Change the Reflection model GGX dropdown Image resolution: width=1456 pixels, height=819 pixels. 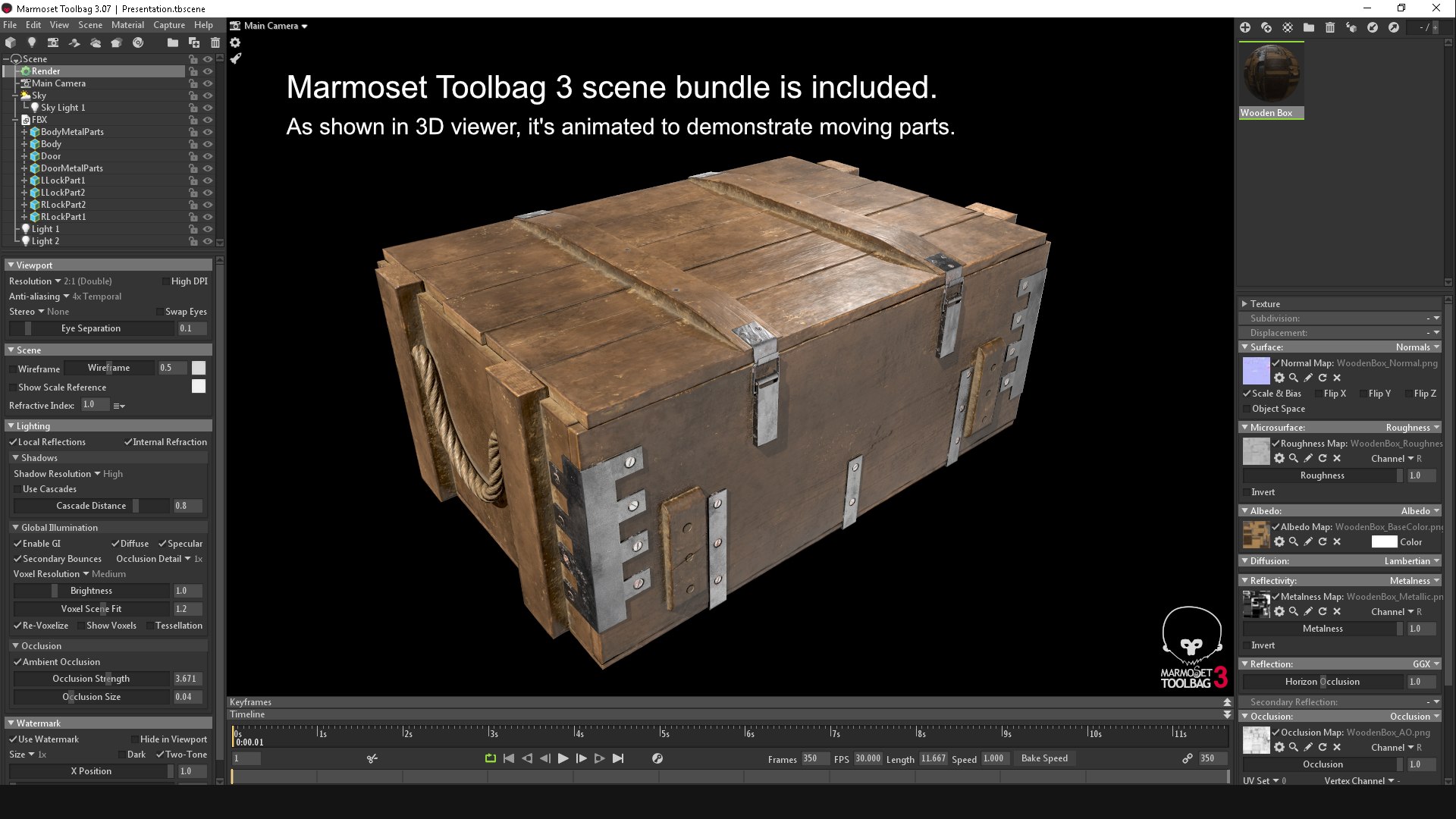coord(1426,664)
